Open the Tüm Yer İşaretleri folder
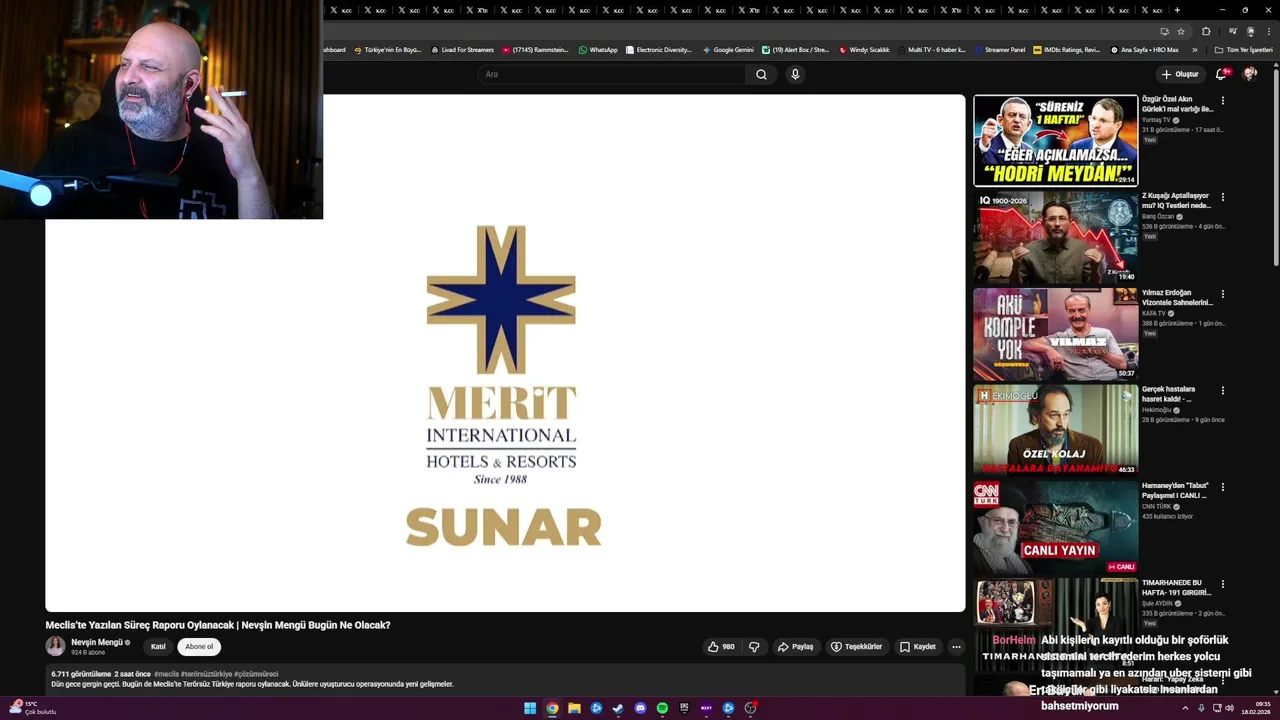This screenshot has width=1280, height=720. 1243,49
